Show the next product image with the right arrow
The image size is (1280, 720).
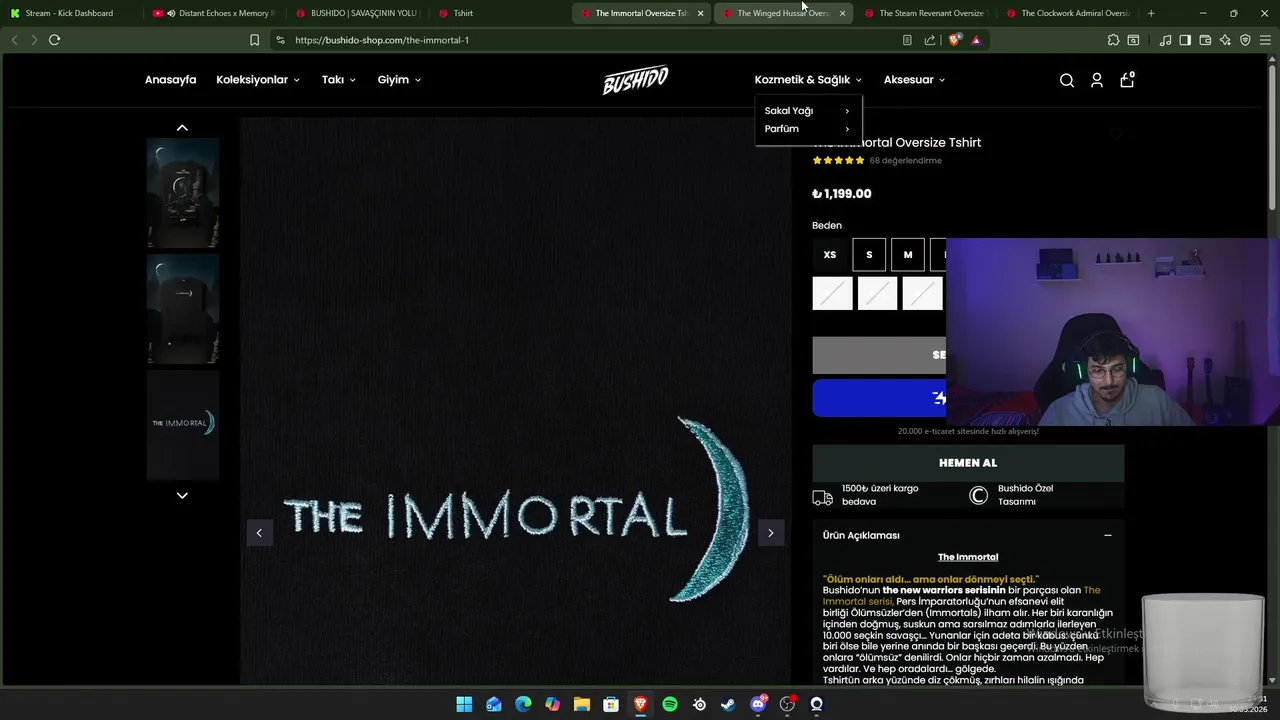coord(770,533)
